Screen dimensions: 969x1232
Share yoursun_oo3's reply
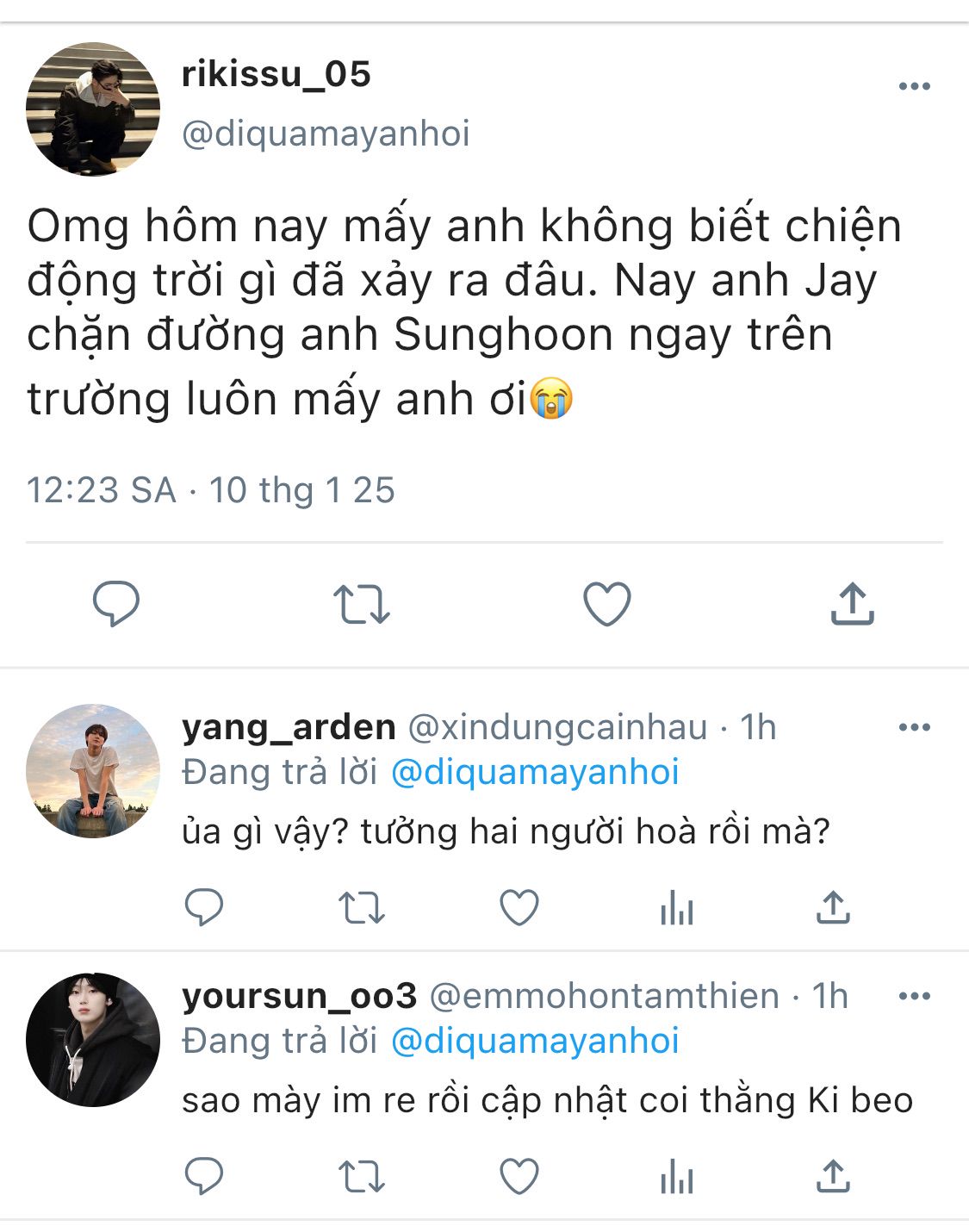point(833,1176)
